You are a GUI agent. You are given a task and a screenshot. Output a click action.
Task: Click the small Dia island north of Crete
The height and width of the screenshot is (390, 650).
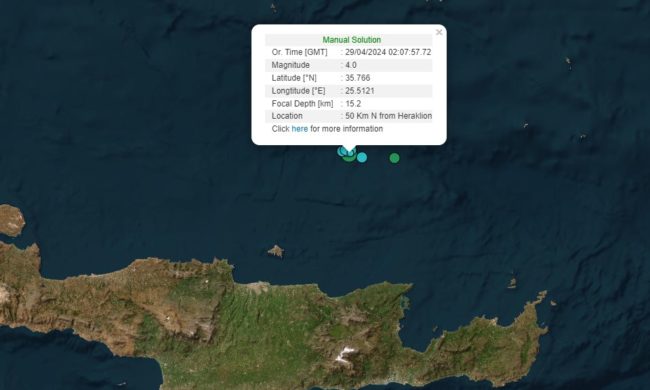(276, 251)
